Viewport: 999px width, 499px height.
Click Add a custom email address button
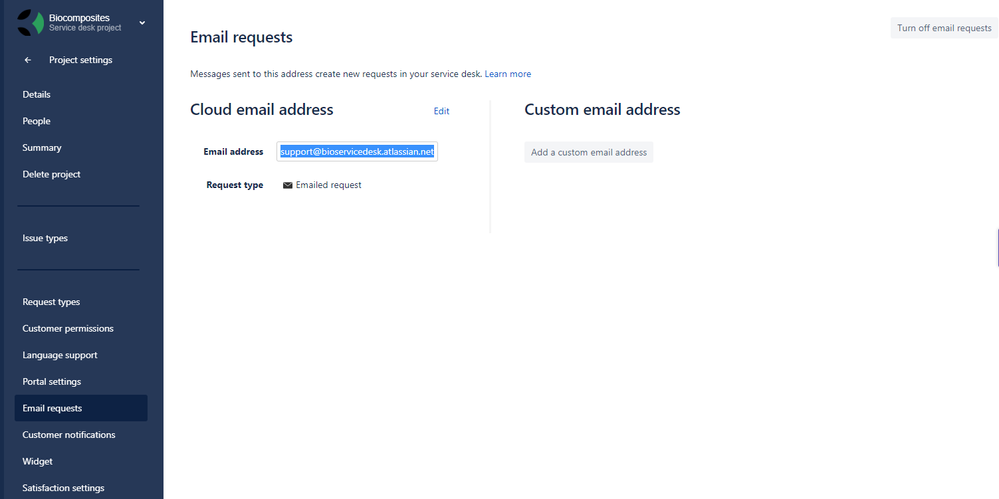coord(589,152)
